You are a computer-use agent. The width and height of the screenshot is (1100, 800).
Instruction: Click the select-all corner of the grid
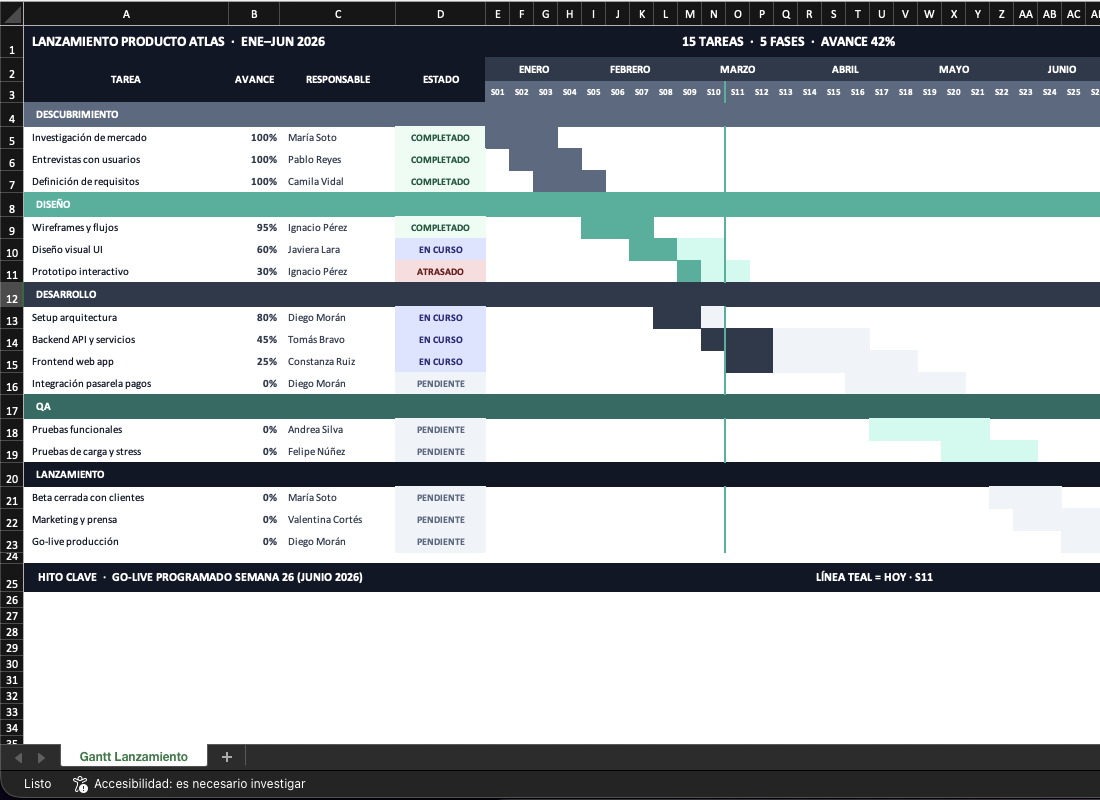tap(12, 14)
